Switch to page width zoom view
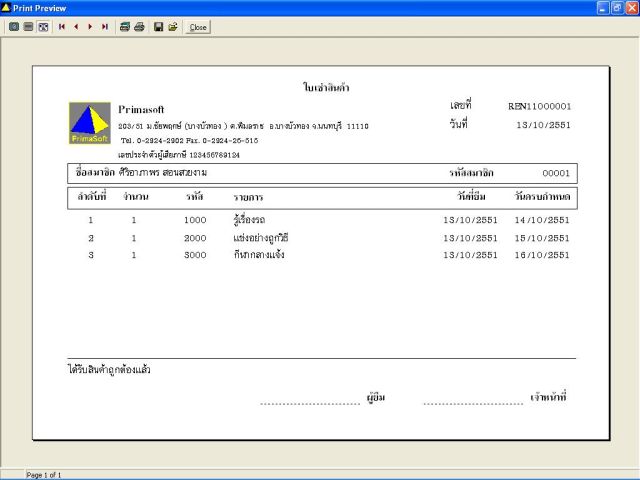The width and height of the screenshot is (640, 480). point(28,27)
